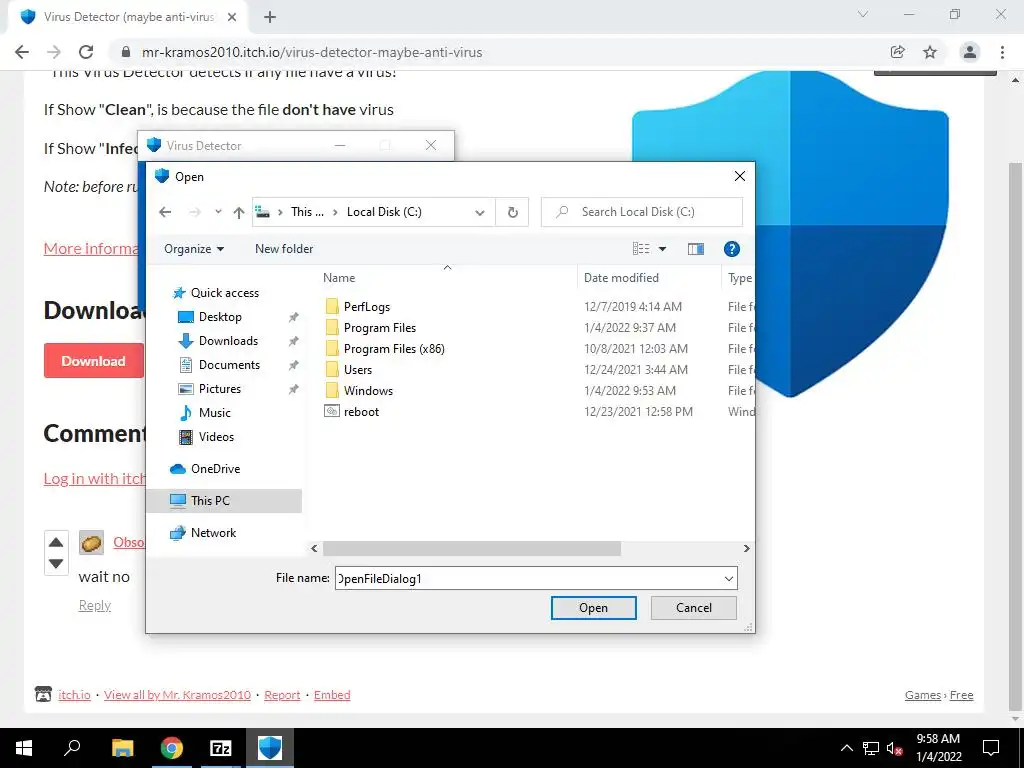1024x768 pixels.
Task: Open 7-Zip from the taskbar
Action: [221, 748]
